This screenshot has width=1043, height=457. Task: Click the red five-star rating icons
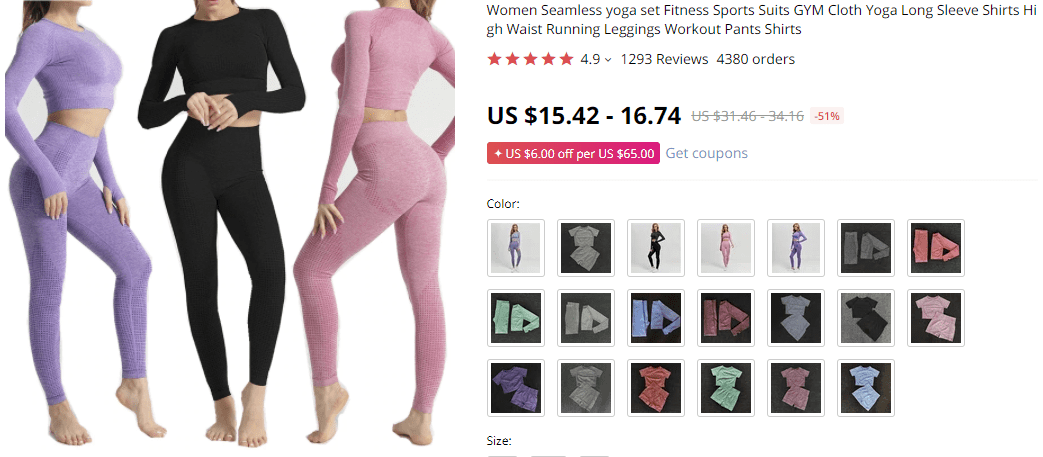pos(529,59)
